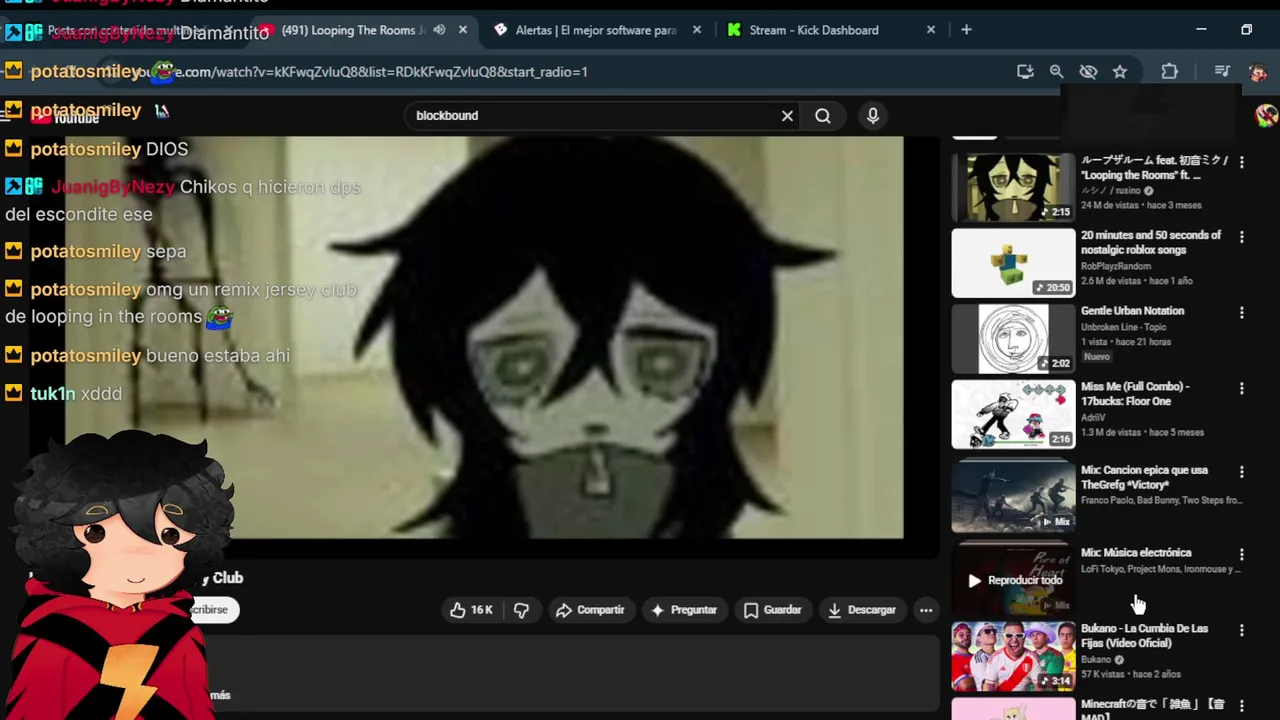Screen dimensions: 1280x720
Task: Open browser extensions puzzle icon
Action: click(1169, 72)
